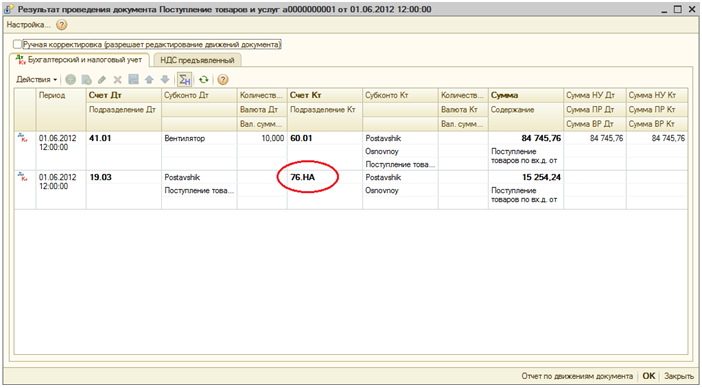Click the pencil Edit record icon
This screenshot has height=388, width=702.
(x=102, y=80)
